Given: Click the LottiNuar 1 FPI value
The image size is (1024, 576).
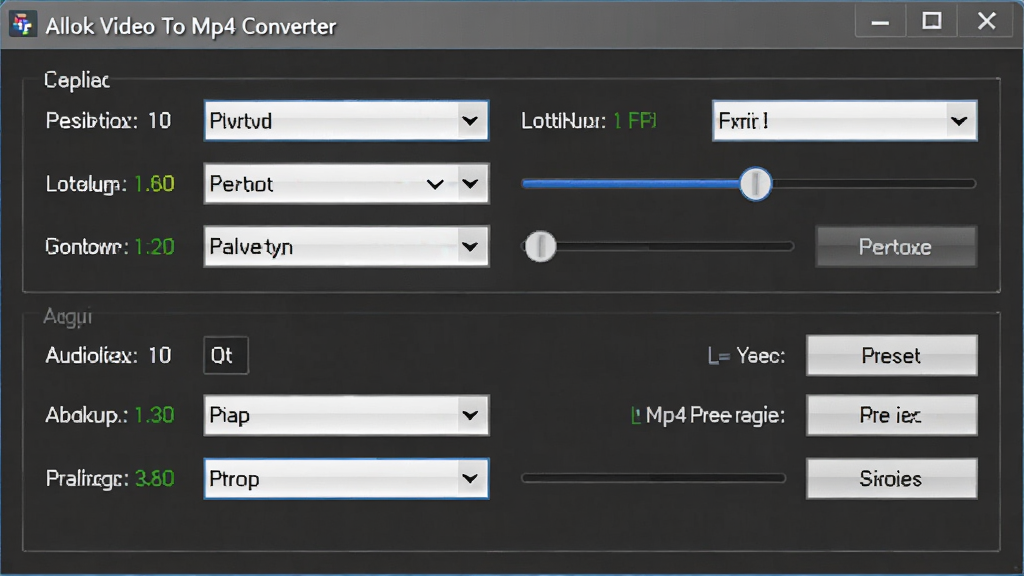Looking at the screenshot, I should pos(635,121).
